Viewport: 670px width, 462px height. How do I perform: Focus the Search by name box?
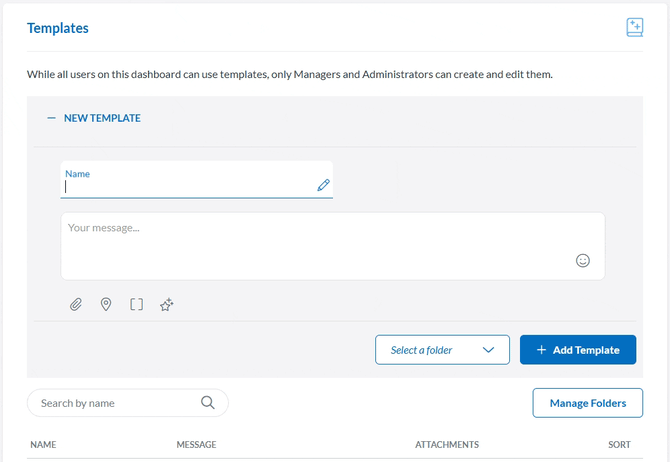pos(115,403)
